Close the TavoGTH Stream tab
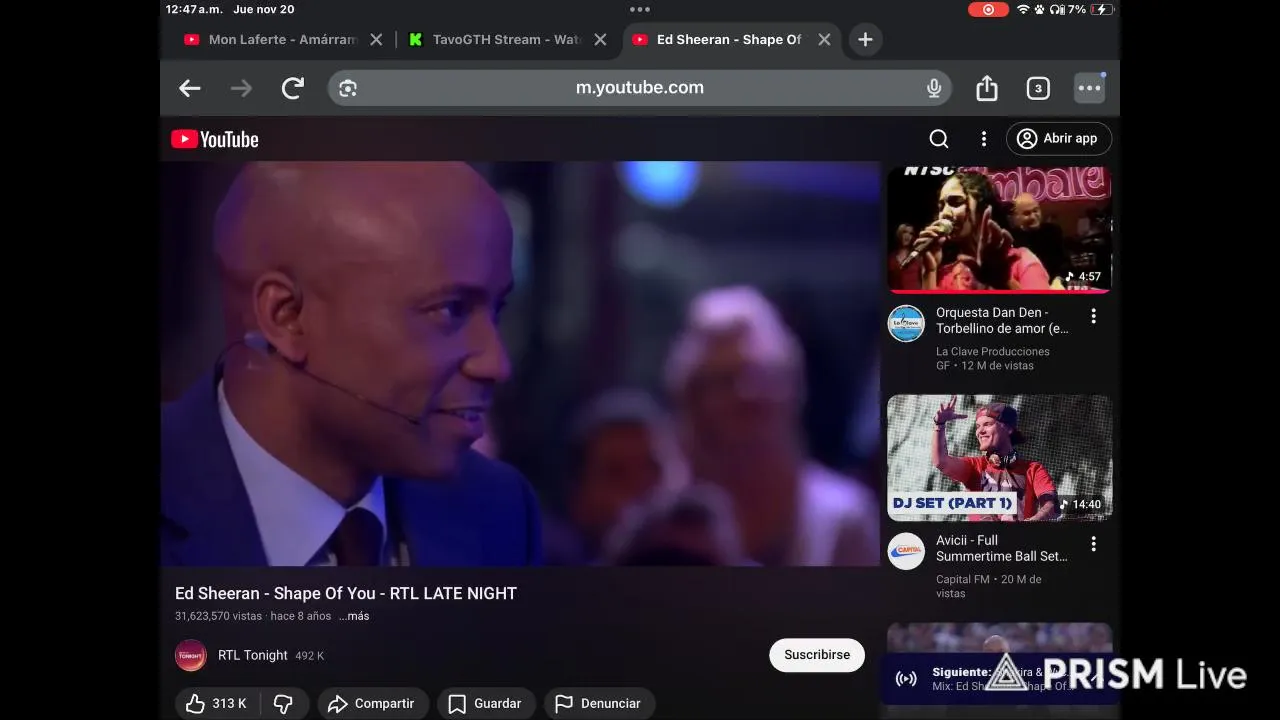Viewport: 1280px width, 720px height. 600,39
